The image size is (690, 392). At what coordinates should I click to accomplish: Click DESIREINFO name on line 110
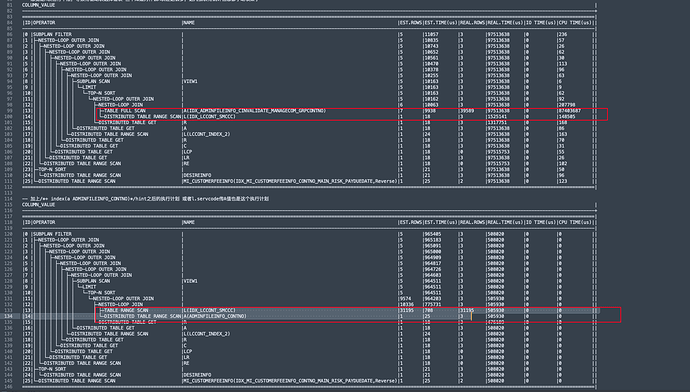197,175
